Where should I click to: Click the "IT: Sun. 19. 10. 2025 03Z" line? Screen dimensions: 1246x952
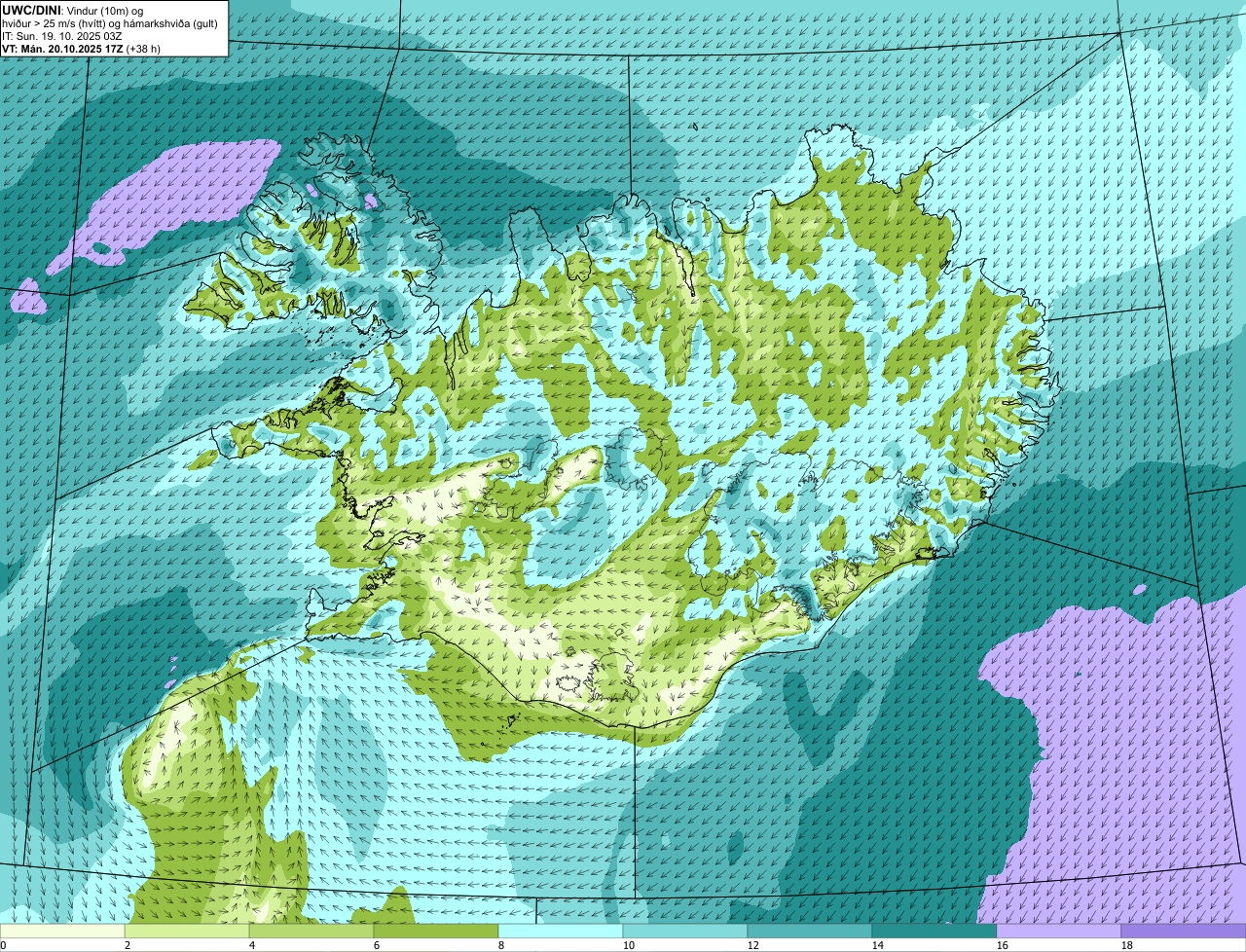tap(61, 35)
